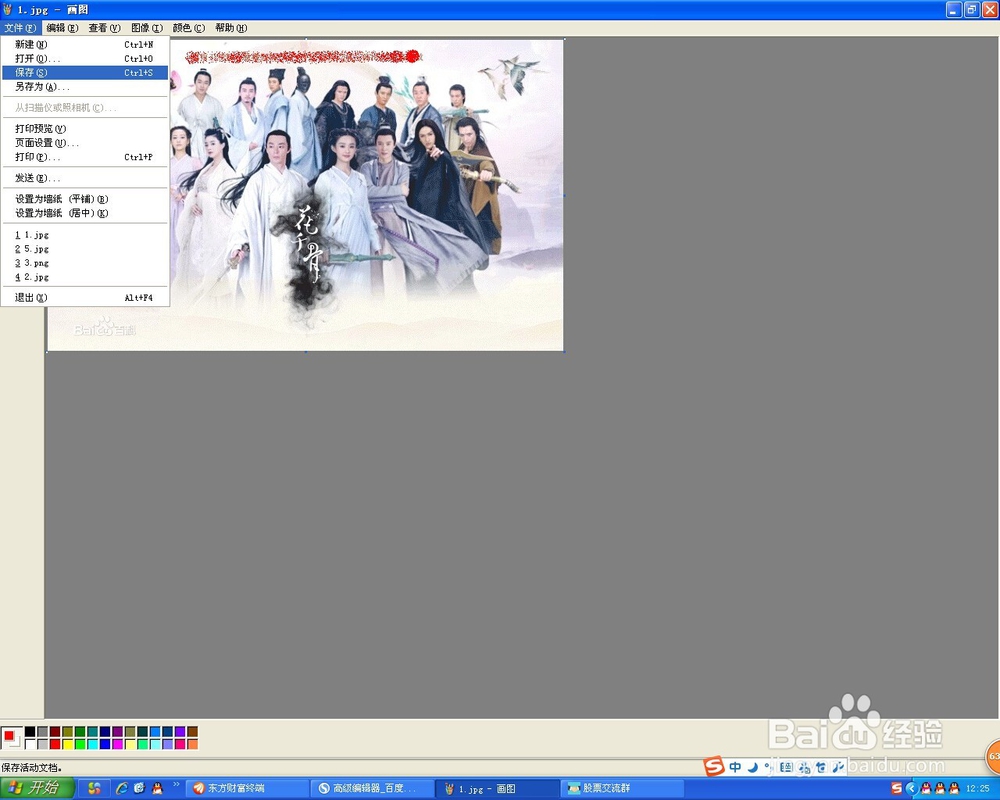Viewport: 1000px width, 800px height.
Task: Open soft keyboard icon on Sogou IME bar
Action: (786, 767)
